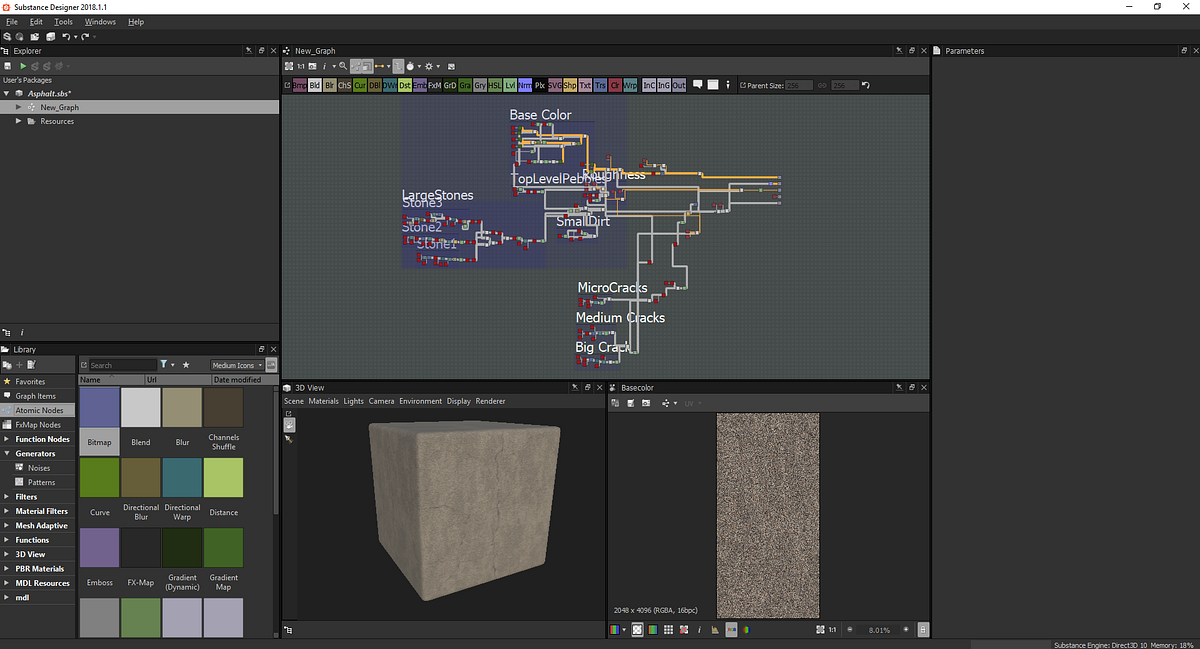Viewport: 1200px width, 649px height.
Task: Click the fit-all icon in the graph toolbar
Action: pyautogui.click(x=290, y=67)
